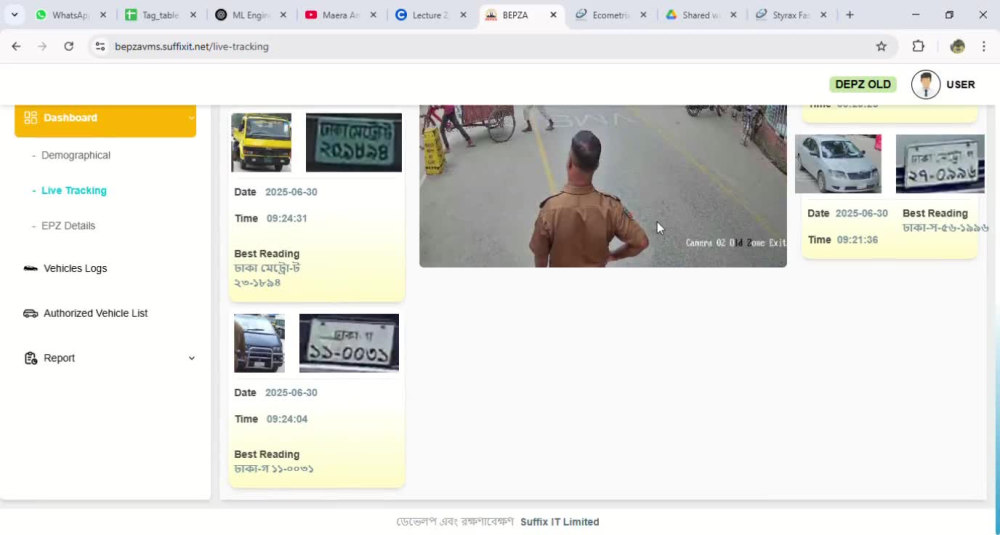Open Authorized Vehicle List page

tap(96, 313)
